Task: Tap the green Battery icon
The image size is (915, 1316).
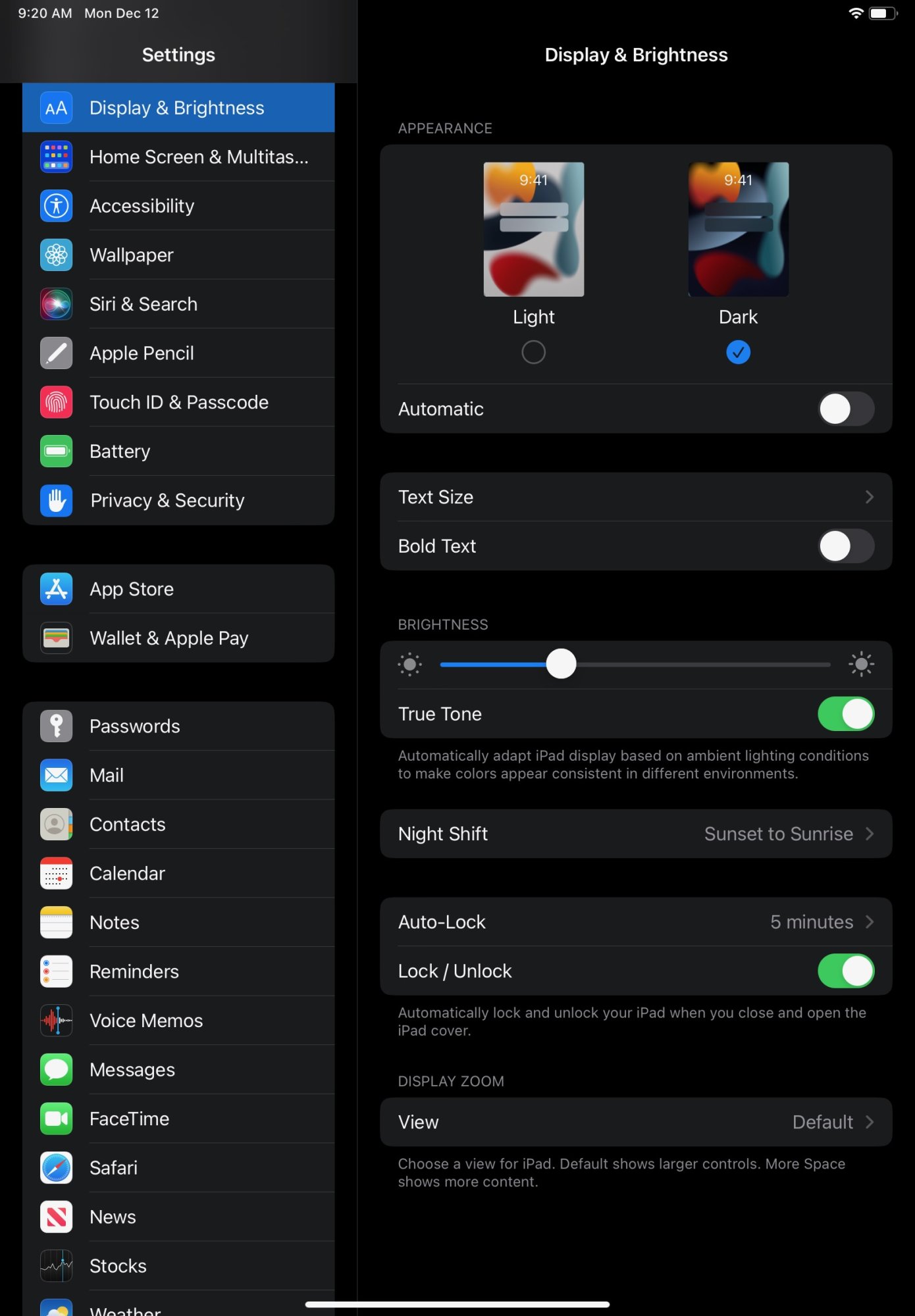Action: [x=56, y=451]
